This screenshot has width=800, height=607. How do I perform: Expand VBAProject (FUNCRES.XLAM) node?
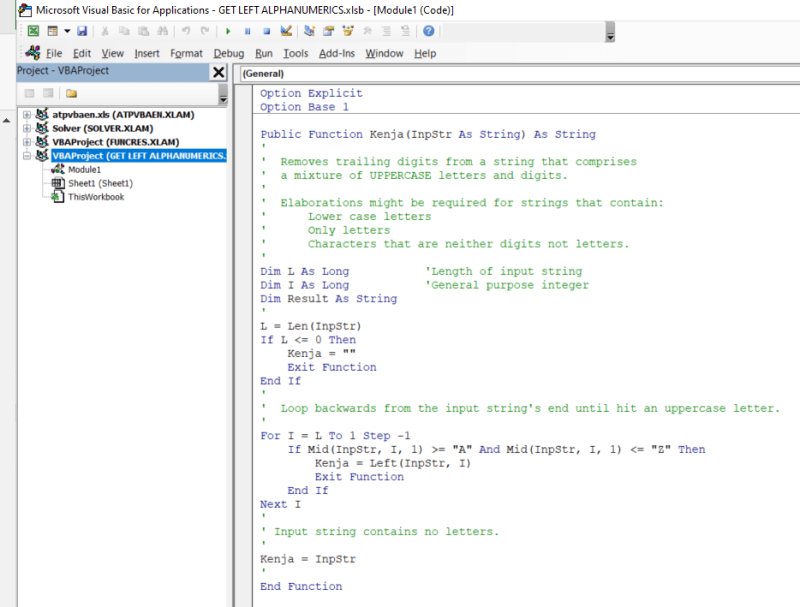[x=27, y=142]
